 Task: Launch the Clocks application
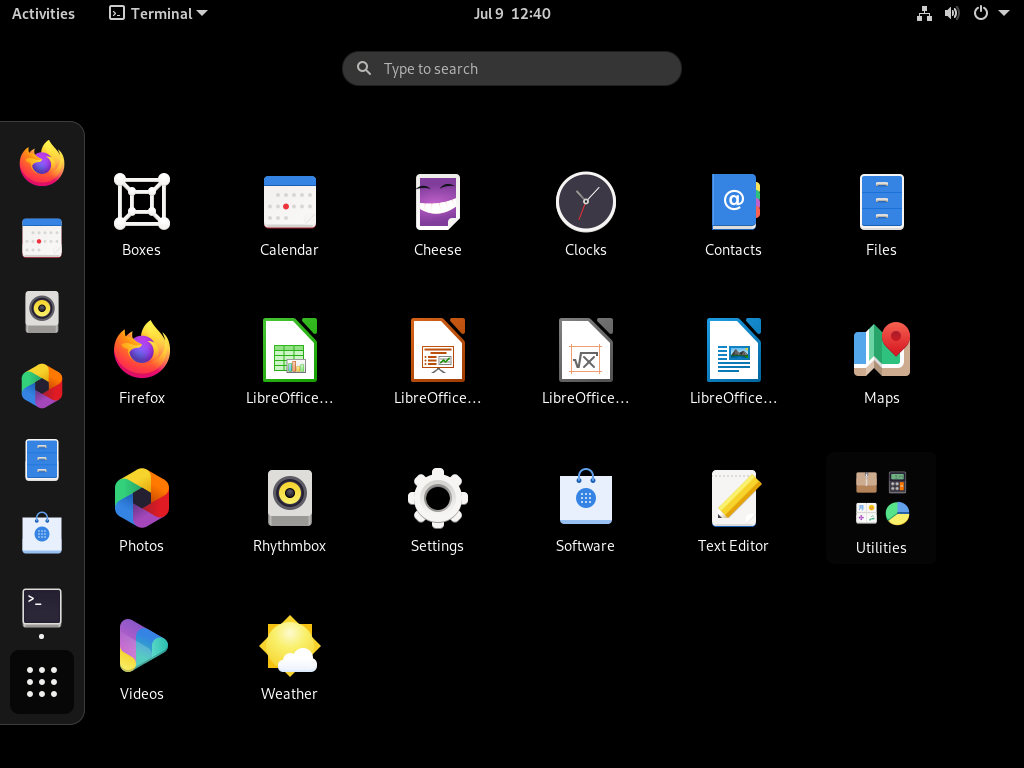point(586,202)
